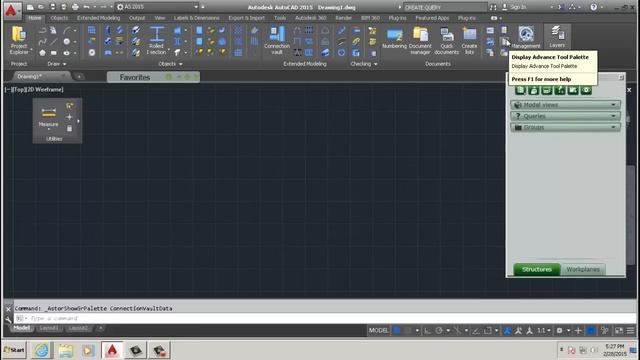This screenshot has width=640, height=360.
Task: Click the Display Advance Tool Palette icon
Action: (x=505, y=42)
